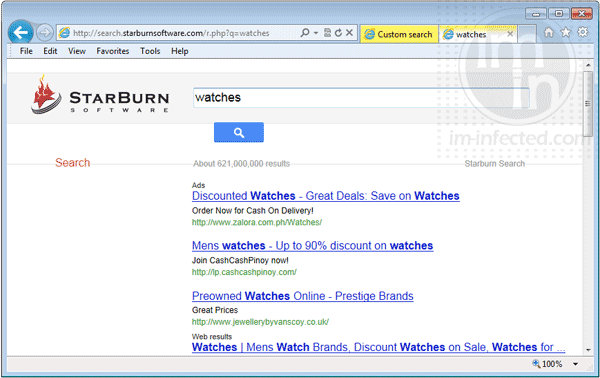Open the View menu
Image resolution: width=600 pixels, height=378 pixels.
coord(77,51)
